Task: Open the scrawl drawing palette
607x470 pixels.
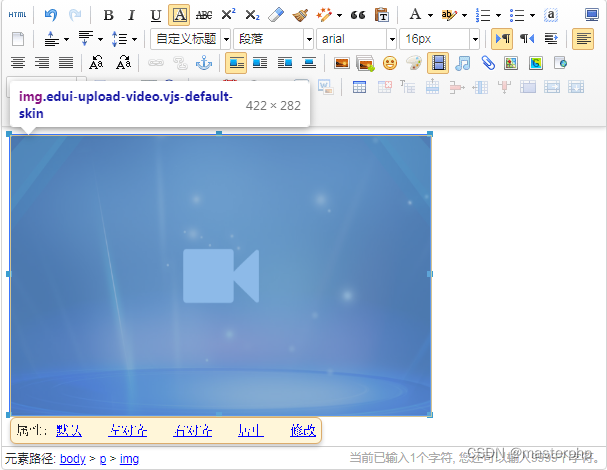Action: (414, 63)
